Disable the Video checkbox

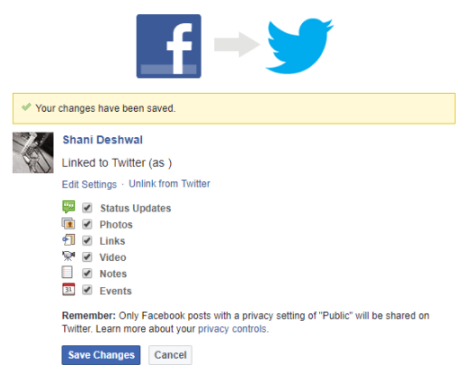pos(87,257)
